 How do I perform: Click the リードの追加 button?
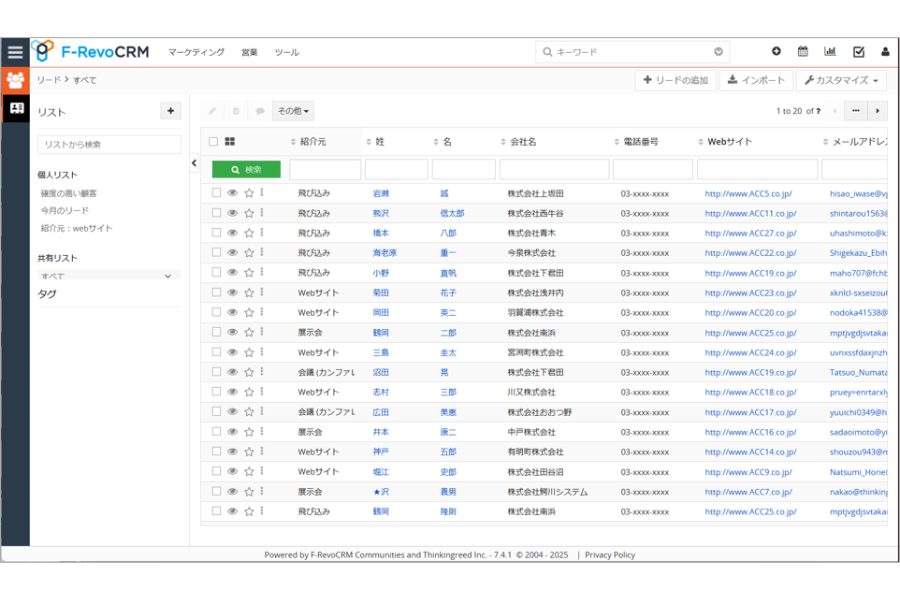point(676,80)
